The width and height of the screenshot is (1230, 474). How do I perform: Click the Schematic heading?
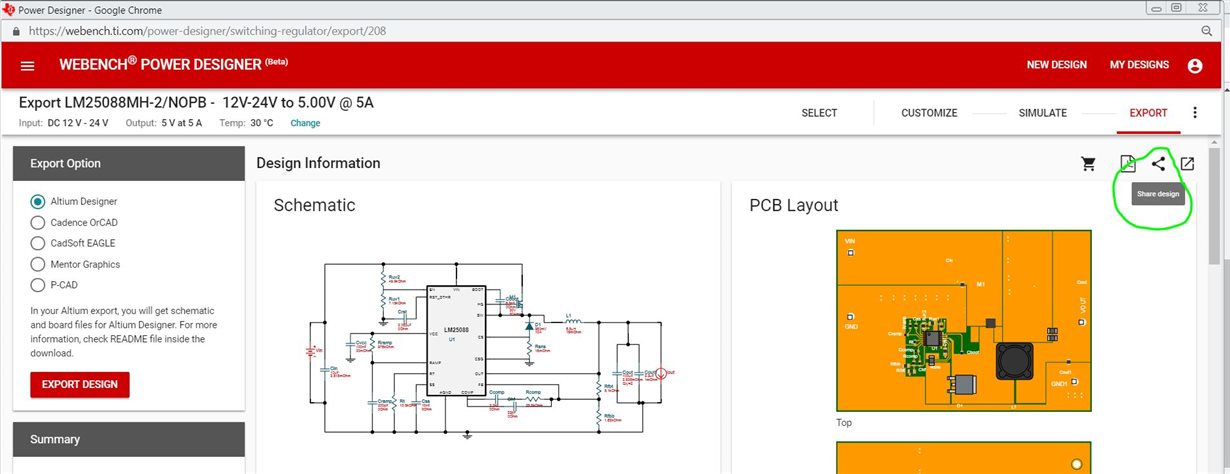314,206
